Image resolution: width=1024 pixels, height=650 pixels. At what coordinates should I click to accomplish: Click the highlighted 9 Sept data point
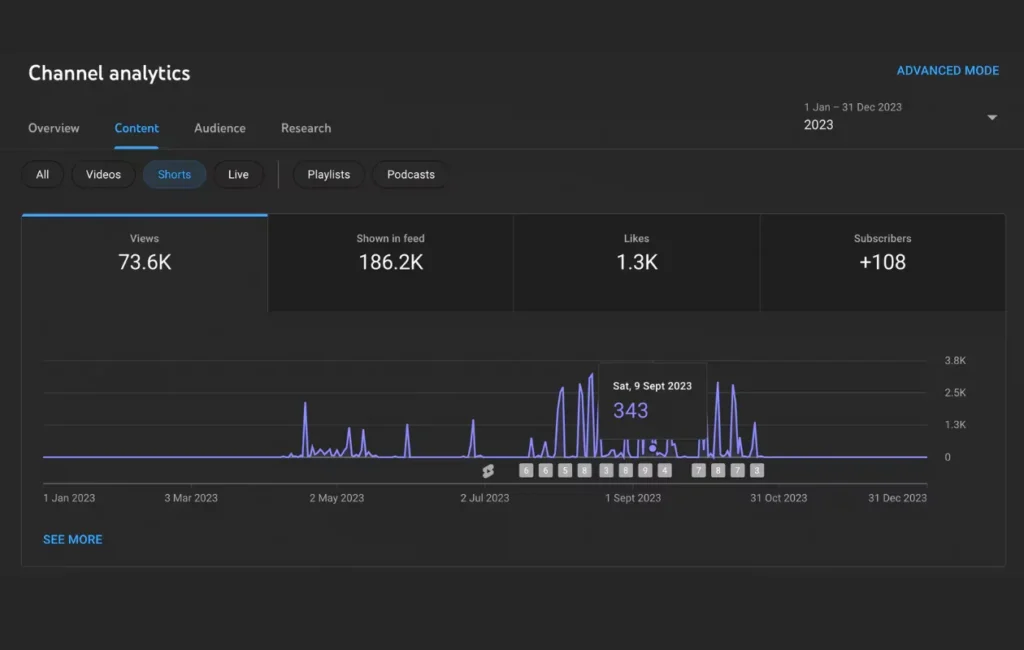pyautogui.click(x=653, y=448)
